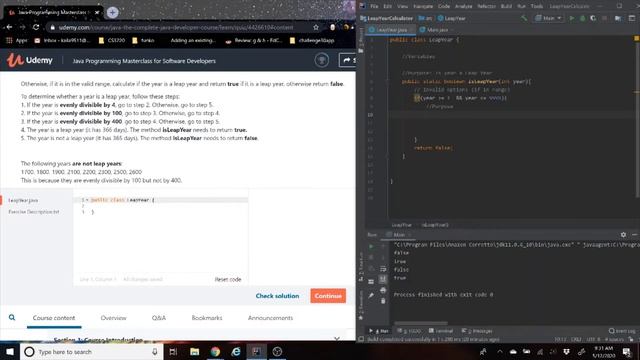640x360 pixels.
Task: Open Run panel settings gear
Action: point(623,235)
